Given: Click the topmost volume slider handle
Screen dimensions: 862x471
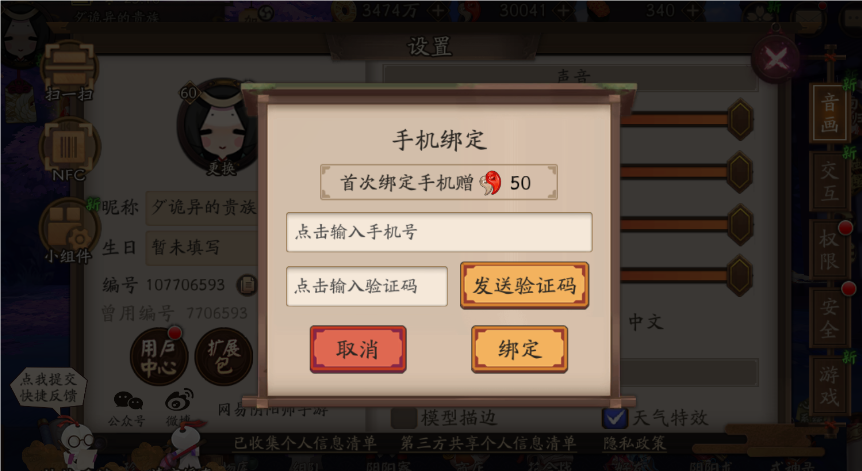Looking at the screenshot, I should click(740, 119).
